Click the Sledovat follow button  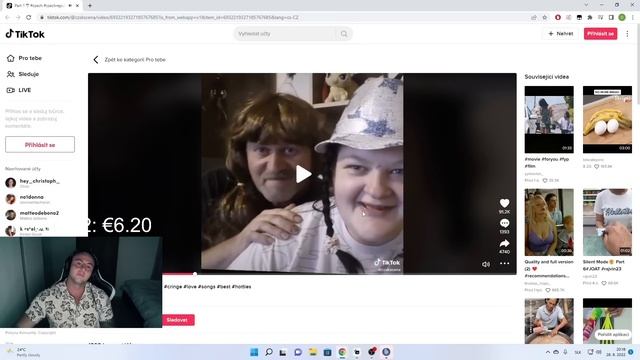point(178,320)
